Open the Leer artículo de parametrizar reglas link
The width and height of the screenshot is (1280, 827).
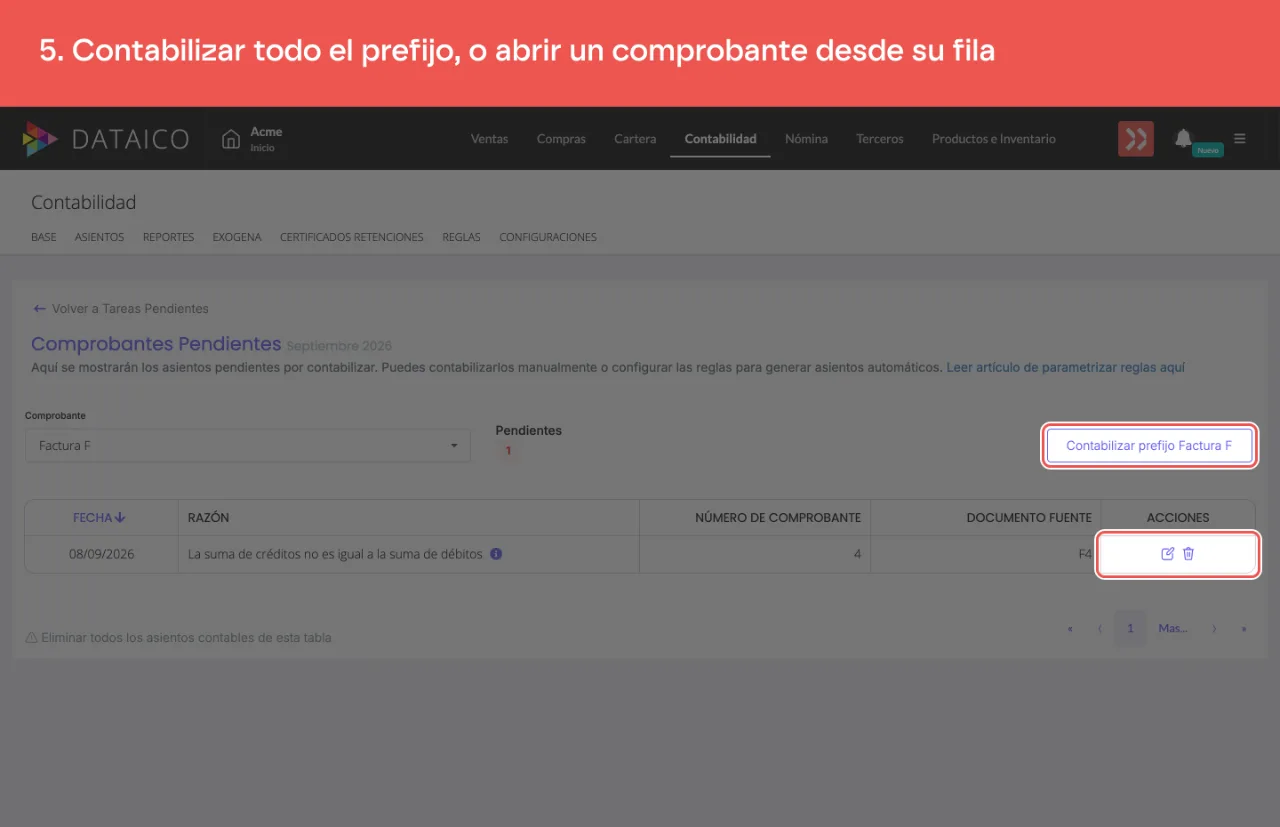1066,368
